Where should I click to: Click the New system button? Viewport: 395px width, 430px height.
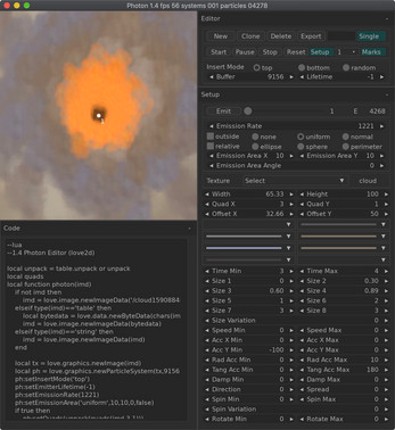pos(220,36)
